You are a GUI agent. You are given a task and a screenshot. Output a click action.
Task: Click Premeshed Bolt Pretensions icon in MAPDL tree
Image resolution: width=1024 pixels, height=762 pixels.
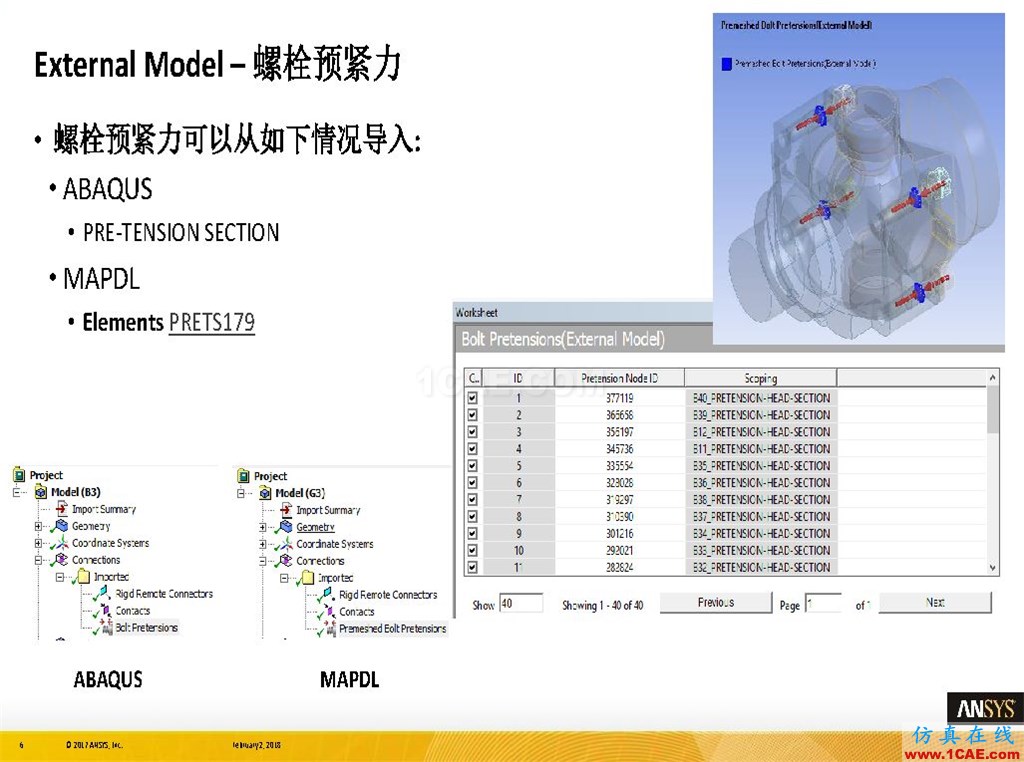328,629
